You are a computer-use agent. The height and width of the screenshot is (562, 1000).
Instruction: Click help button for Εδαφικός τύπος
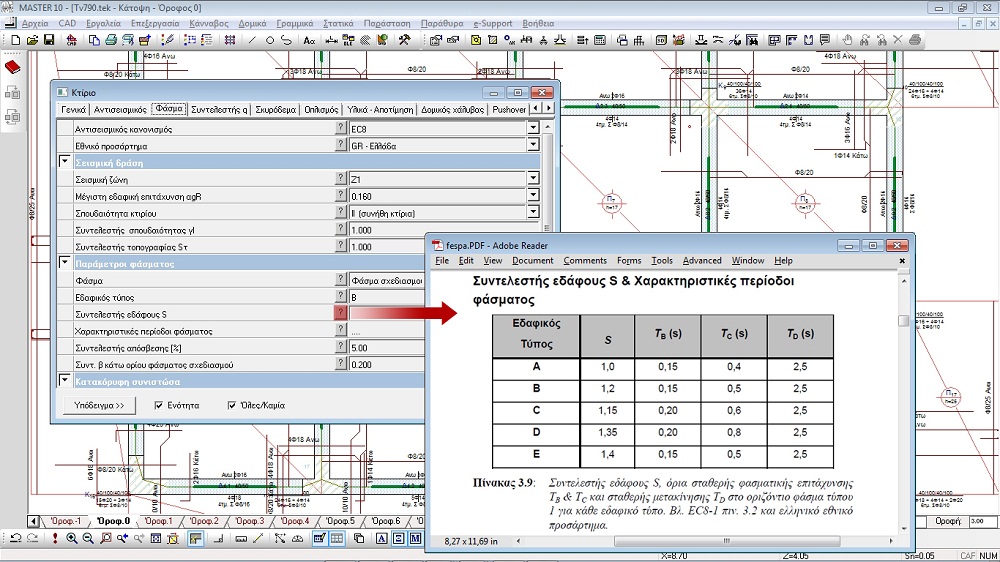tap(341, 296)
